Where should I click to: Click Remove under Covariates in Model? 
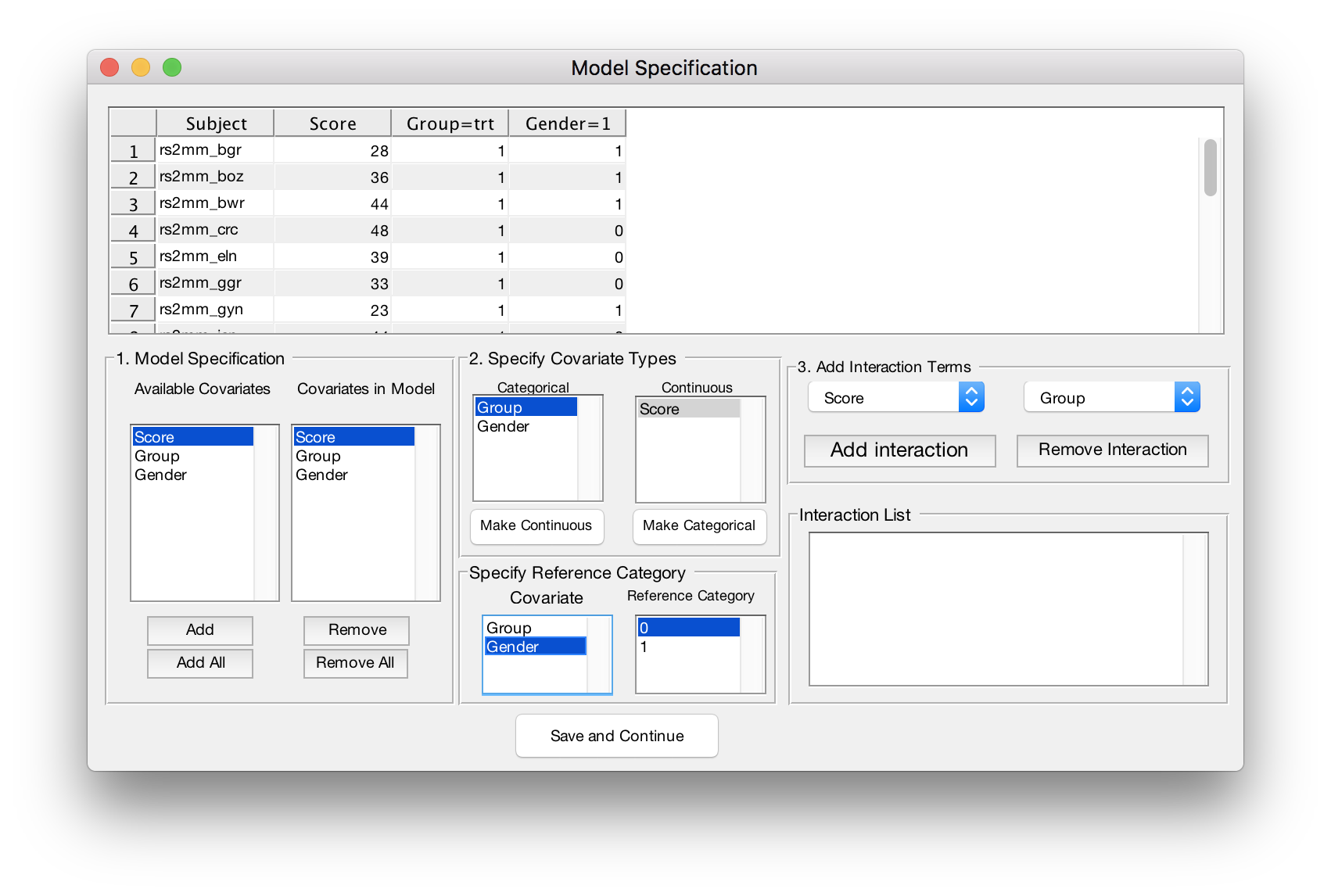click(x=357, y=630)
